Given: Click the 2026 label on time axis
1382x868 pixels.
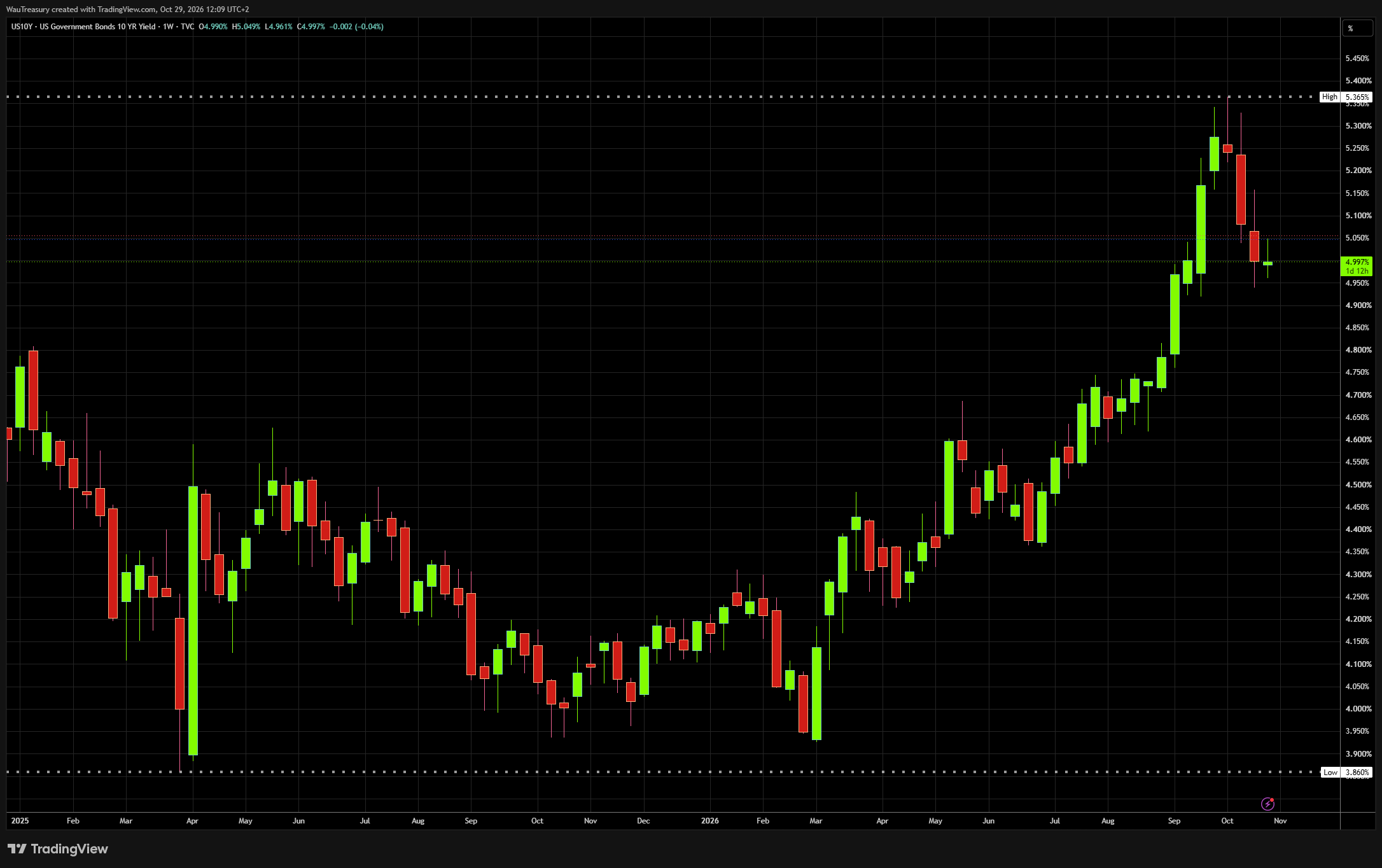Looking at the screenshot, I should [x=709, y=821].
